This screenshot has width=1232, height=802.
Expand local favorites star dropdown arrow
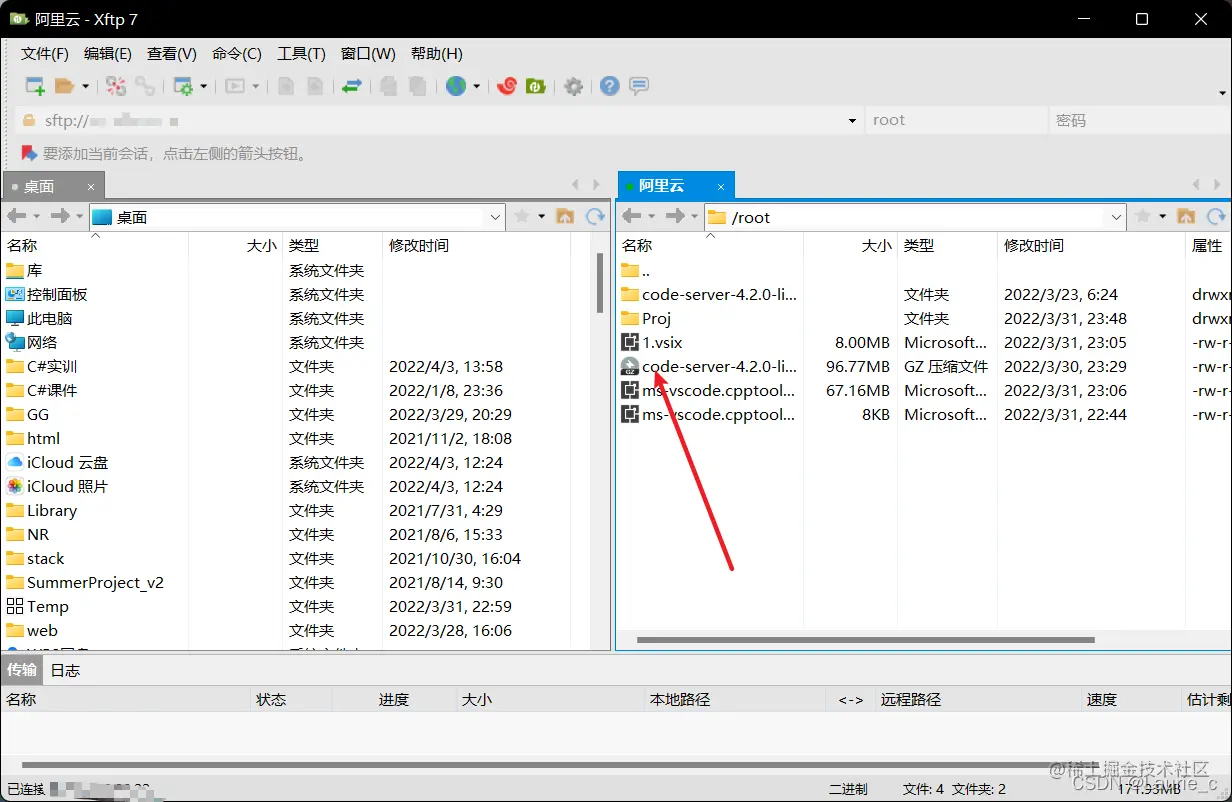541,216
